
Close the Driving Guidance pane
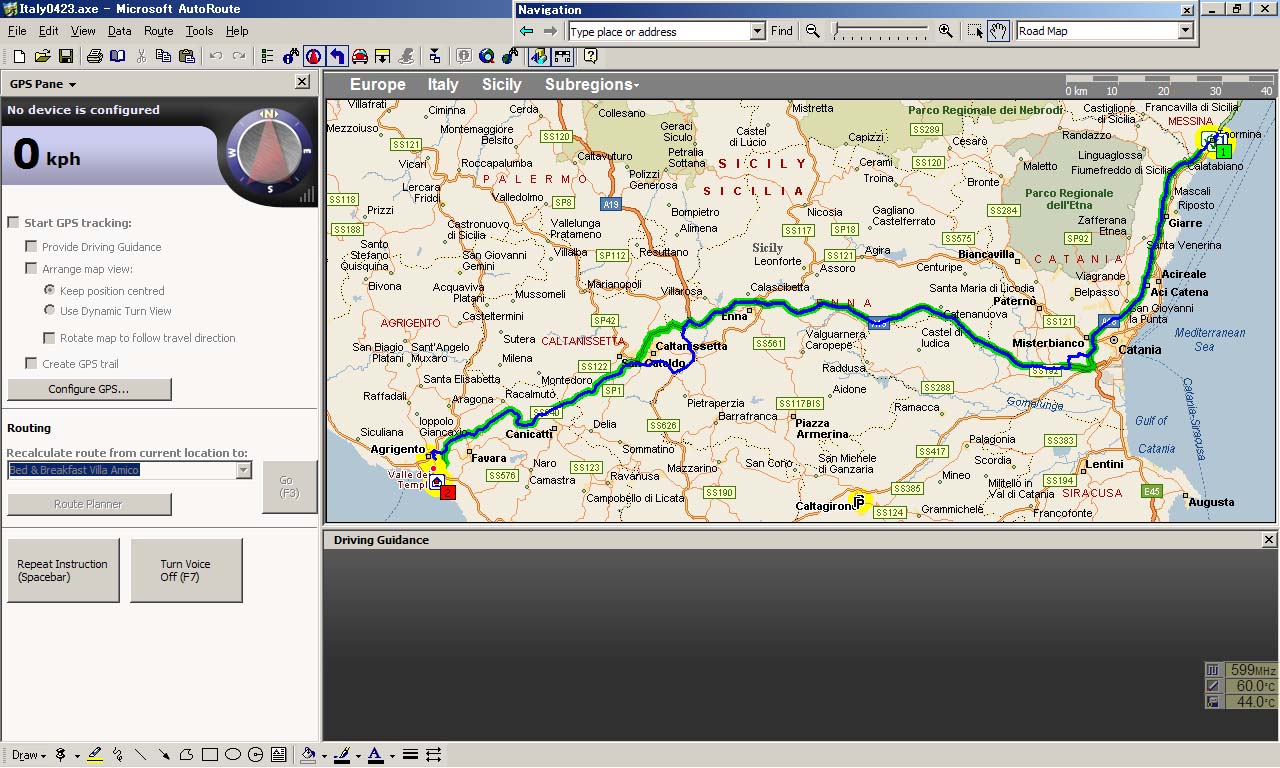pos(1269,540)
